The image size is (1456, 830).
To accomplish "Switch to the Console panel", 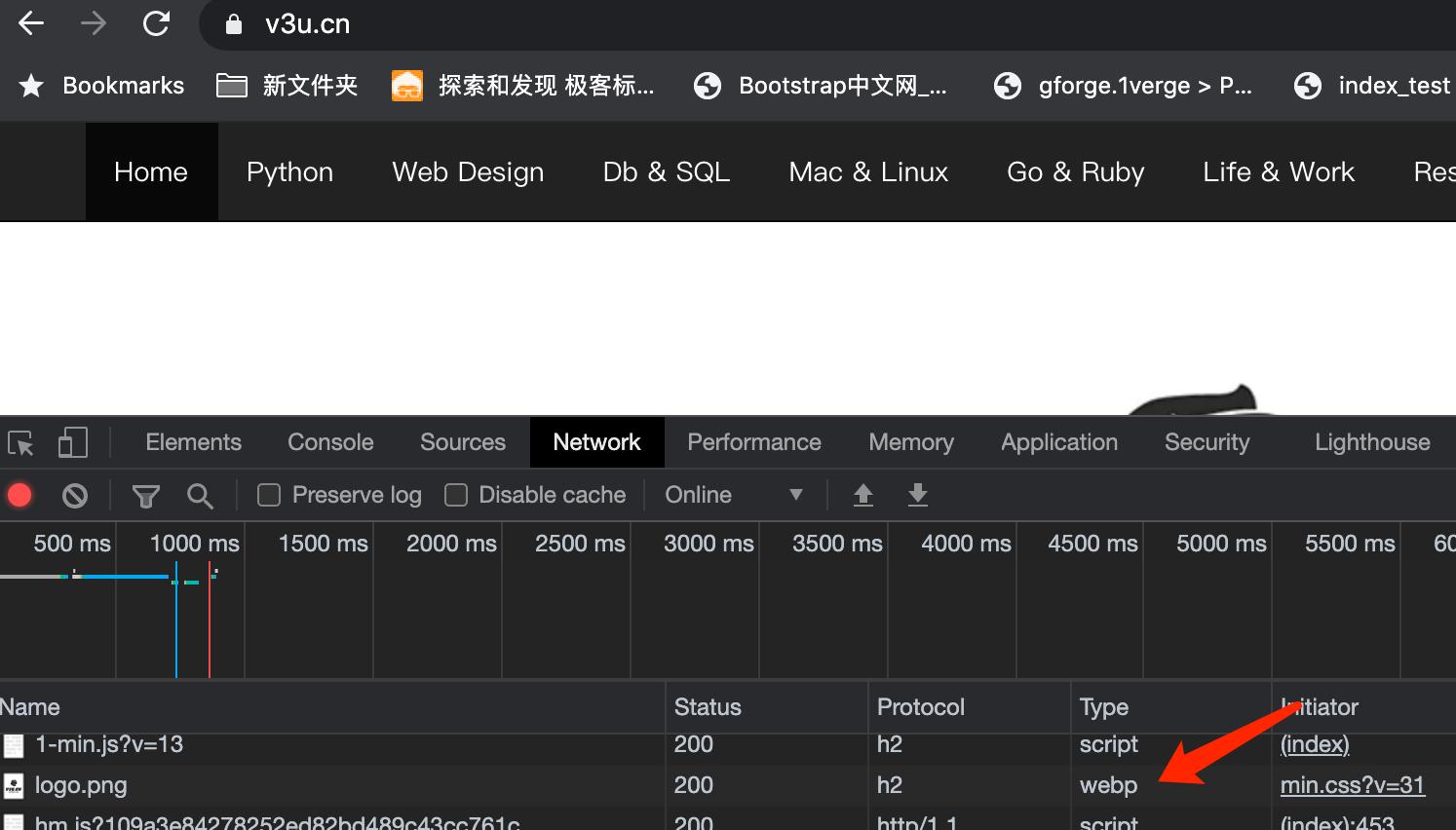I will (329, 442).
